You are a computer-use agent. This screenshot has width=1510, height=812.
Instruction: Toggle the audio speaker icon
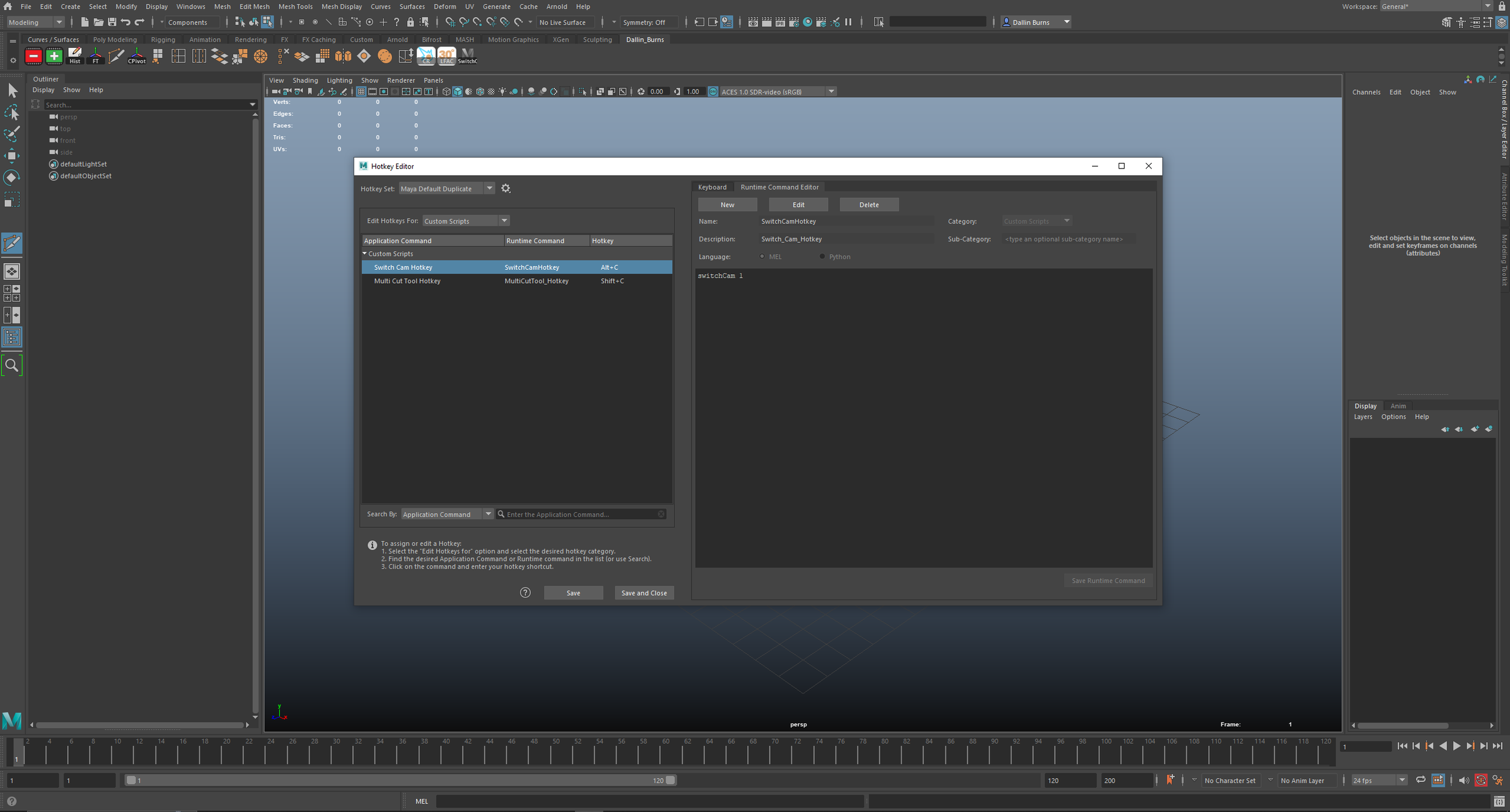point(1463,781)
